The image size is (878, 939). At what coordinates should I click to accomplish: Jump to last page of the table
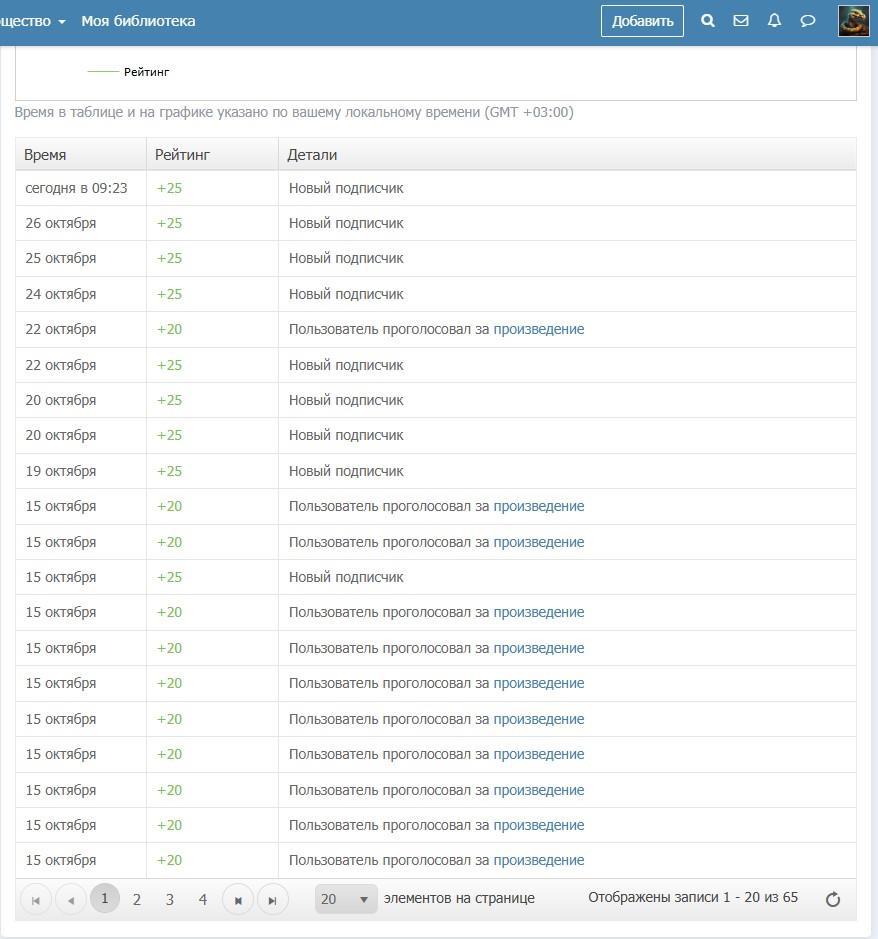(272, 900)
